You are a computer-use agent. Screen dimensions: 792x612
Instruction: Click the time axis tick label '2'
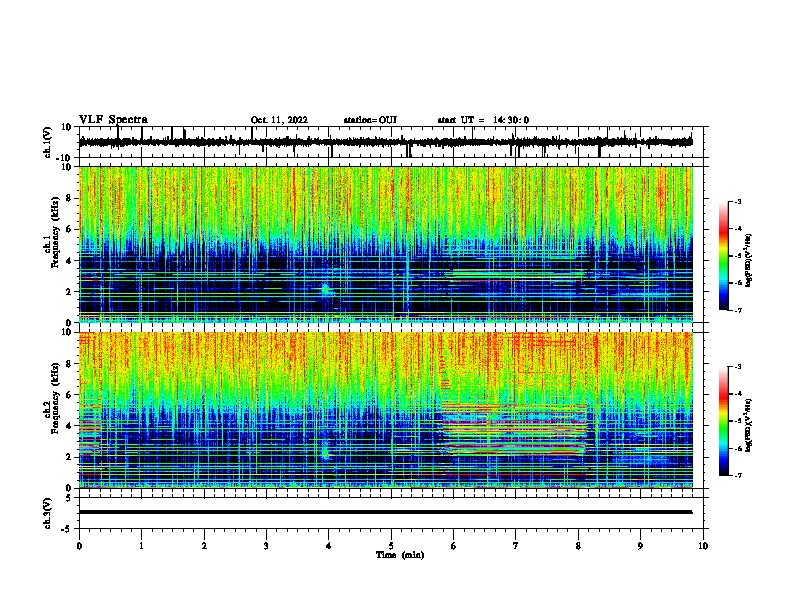(x=204, y=546)
